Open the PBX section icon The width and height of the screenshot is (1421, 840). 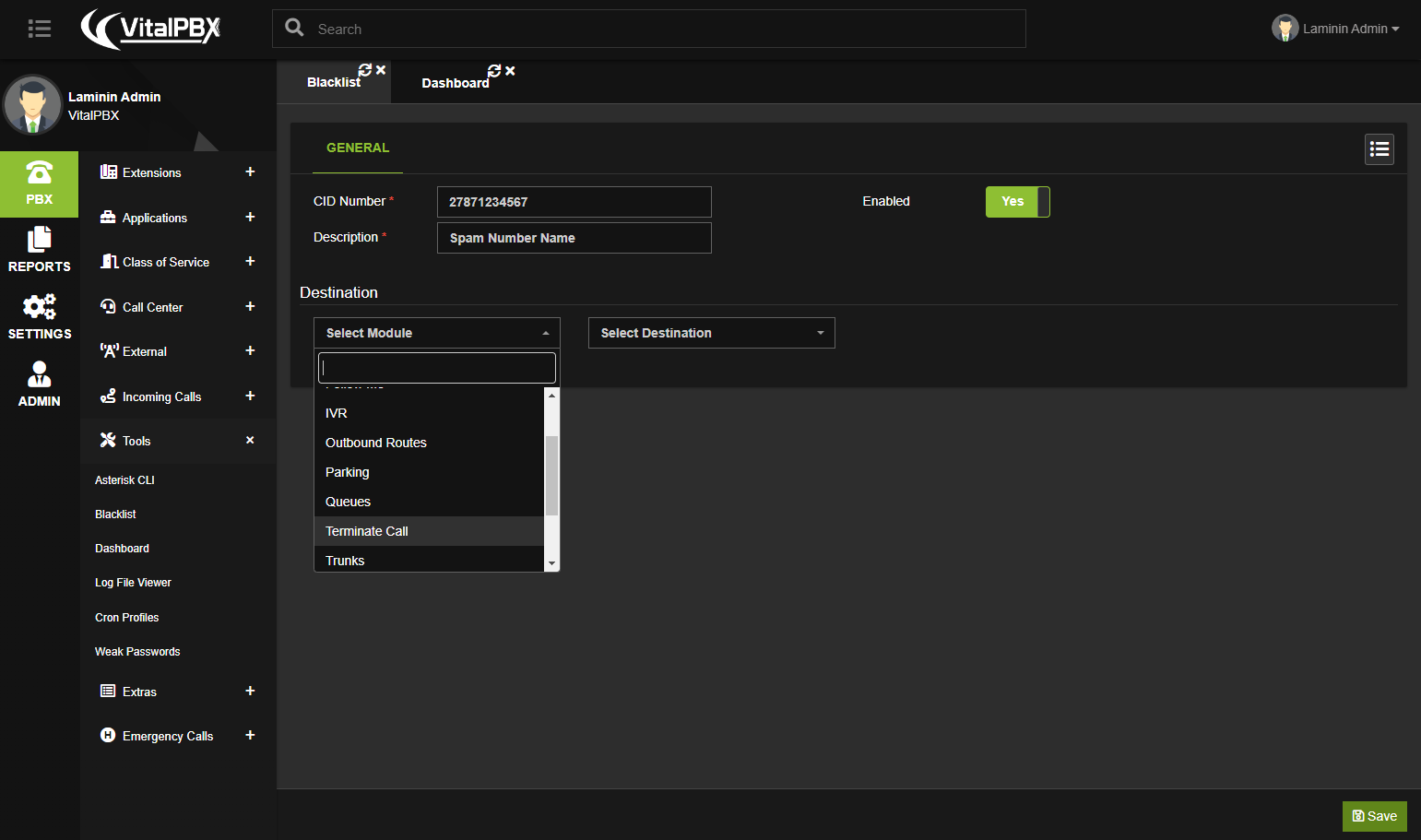39,183
